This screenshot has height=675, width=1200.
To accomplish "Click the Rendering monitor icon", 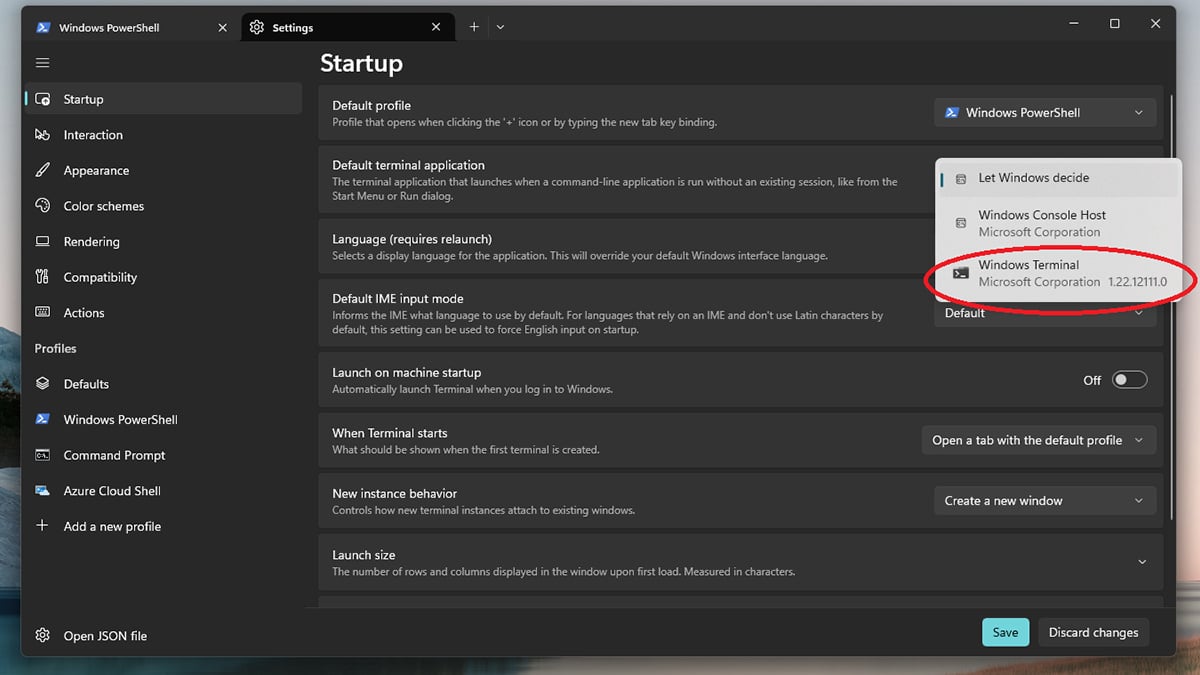I will pos(42,242).
